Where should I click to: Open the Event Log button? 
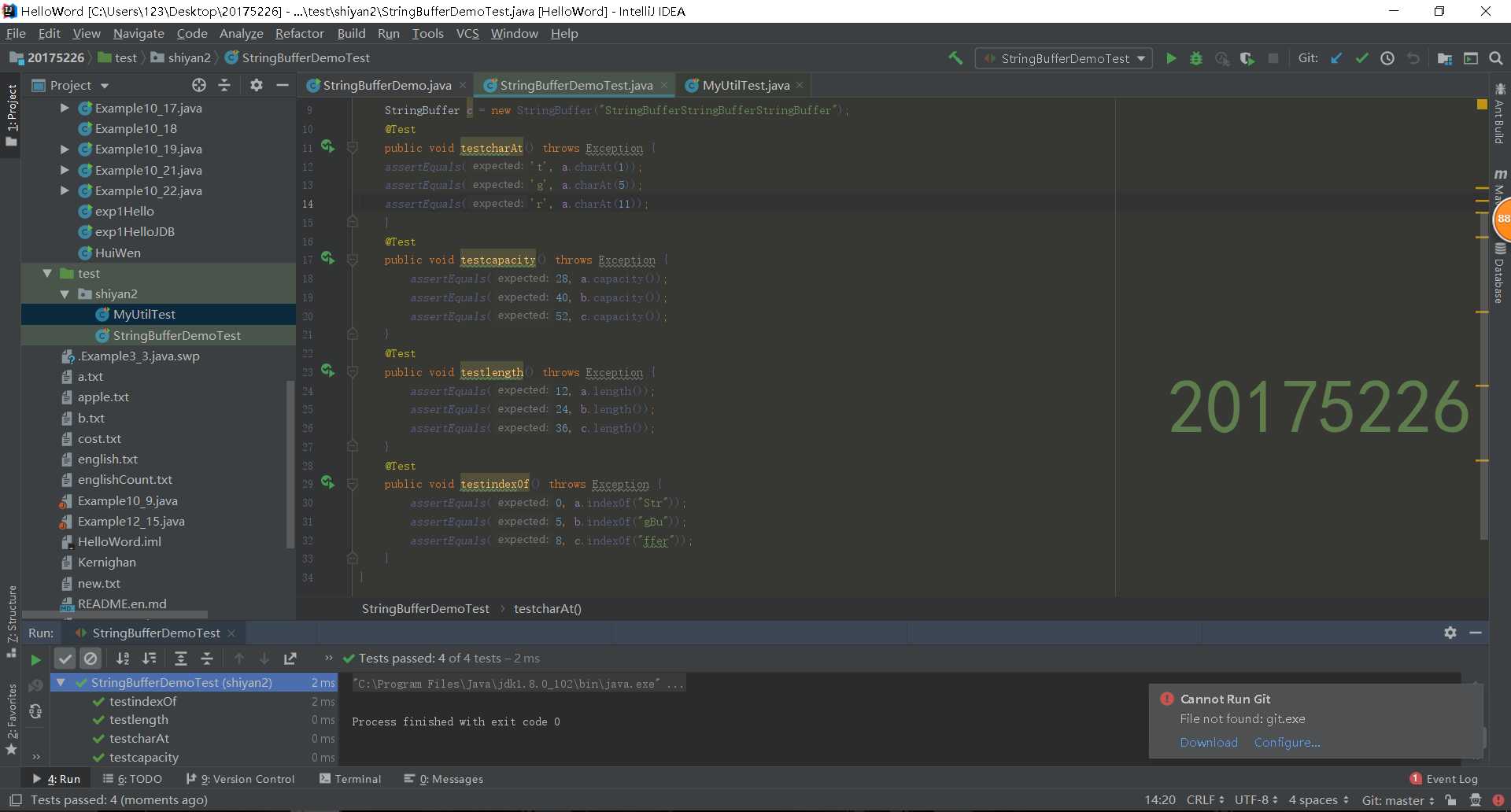click(x=1444, y=779)
